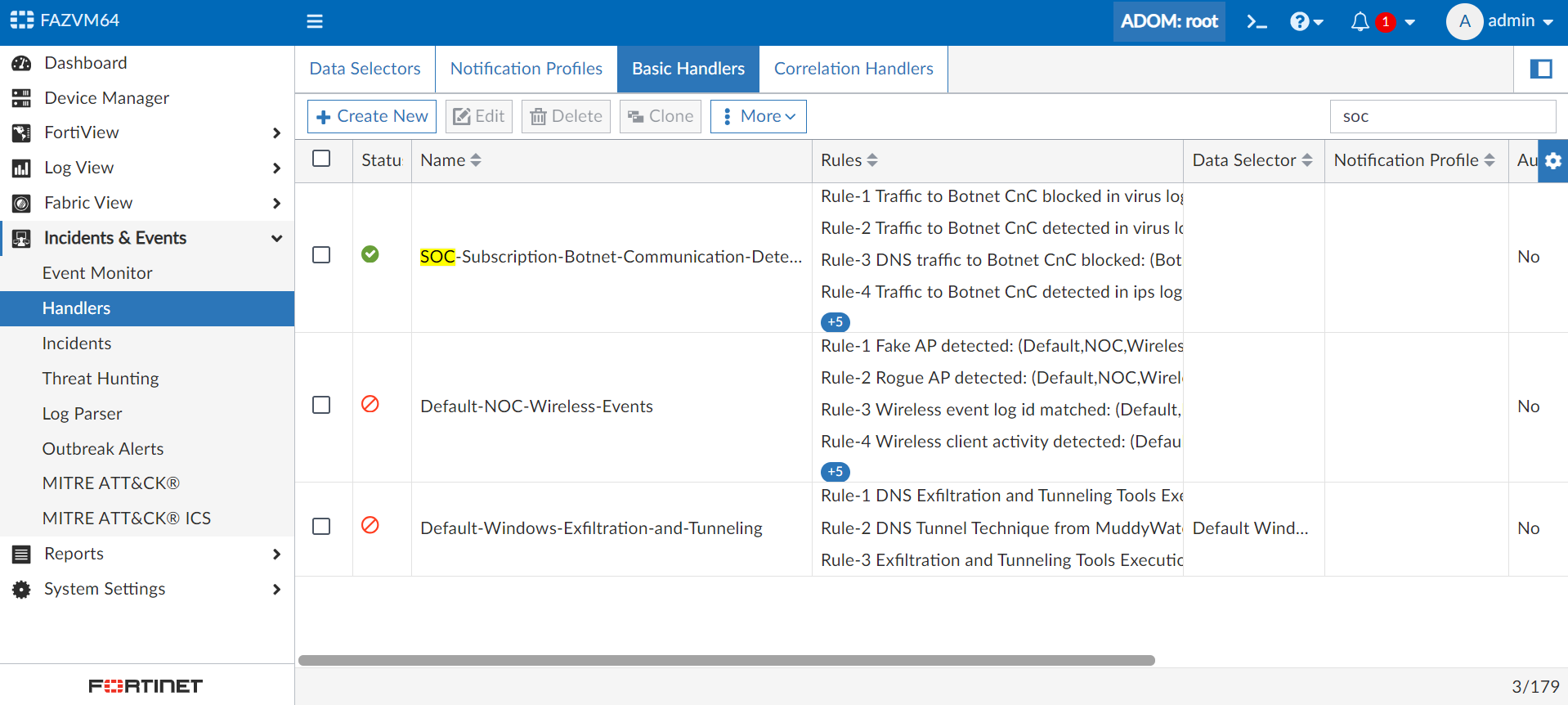Click the Dashboard icon in sidebar
Viewport: 1568px width, 705px height.
pos(22,64)
